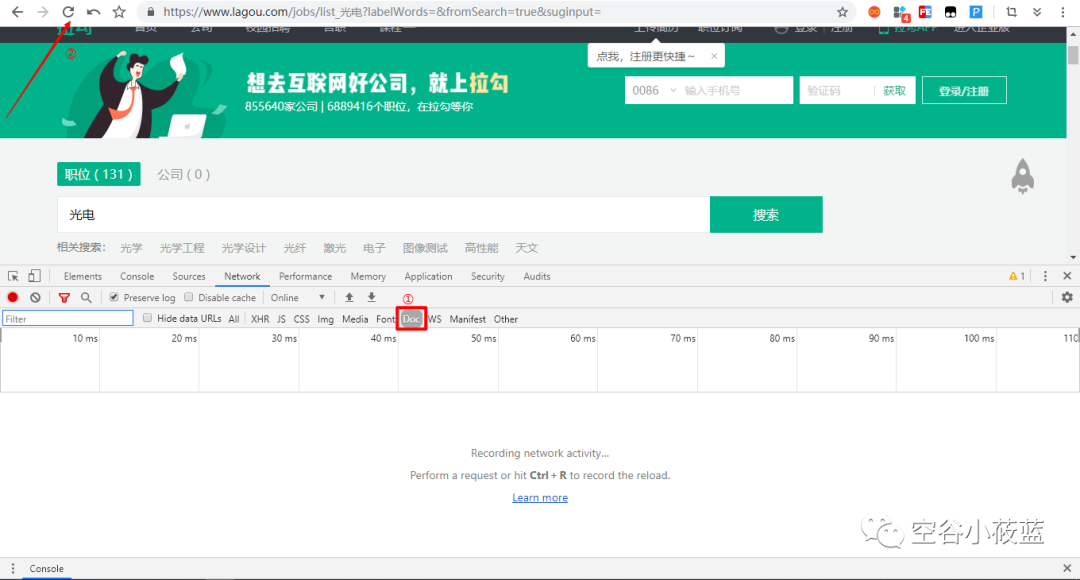Select JS request type filter
The height and width of the screenshot is (580, 1080).
coord(281,319)
